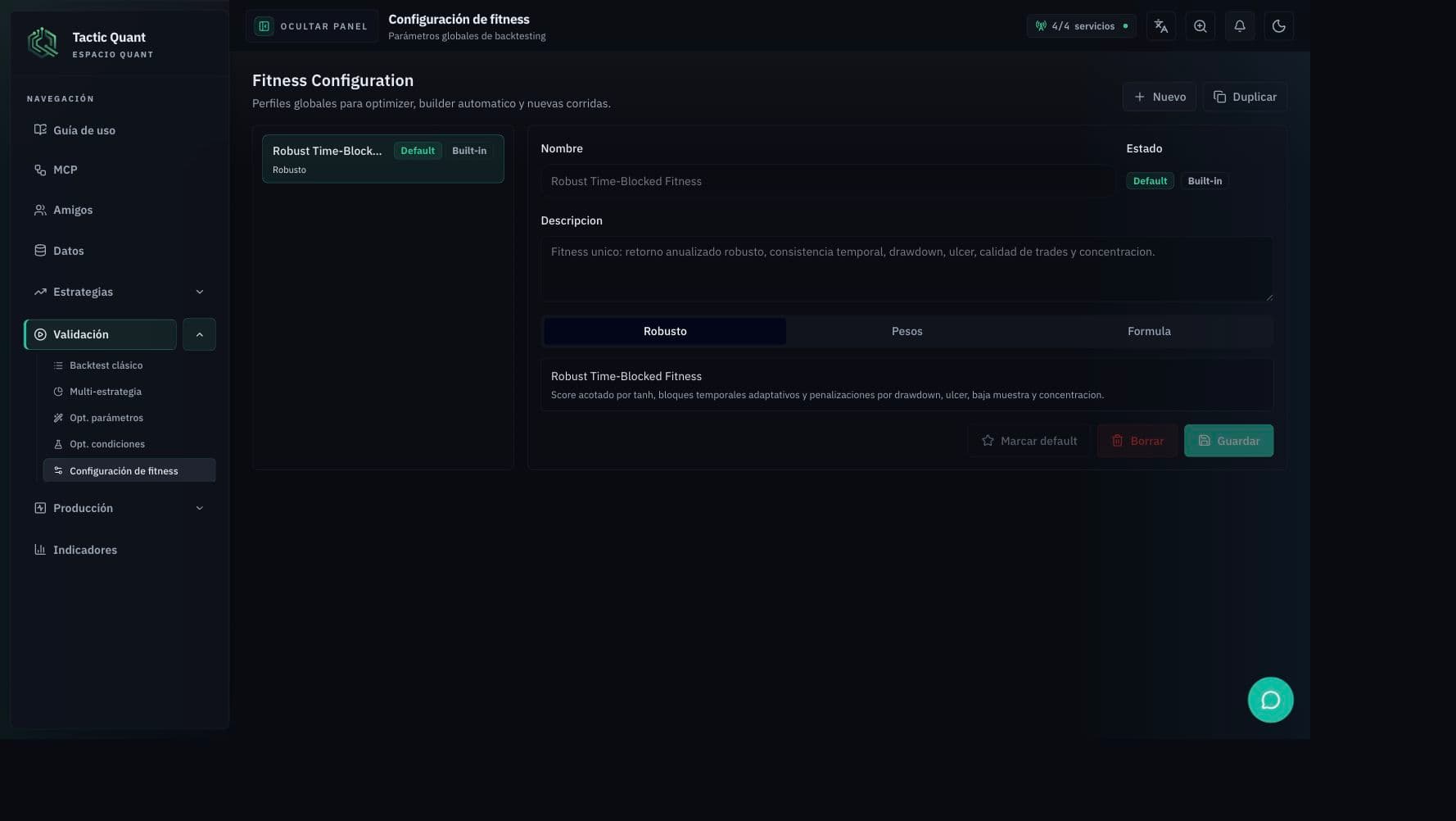Viewport: 1456px width, 821px height.
Task: Click the 4/4 servicios status text
Action: pyautogui.click(x=1083, y=26)
